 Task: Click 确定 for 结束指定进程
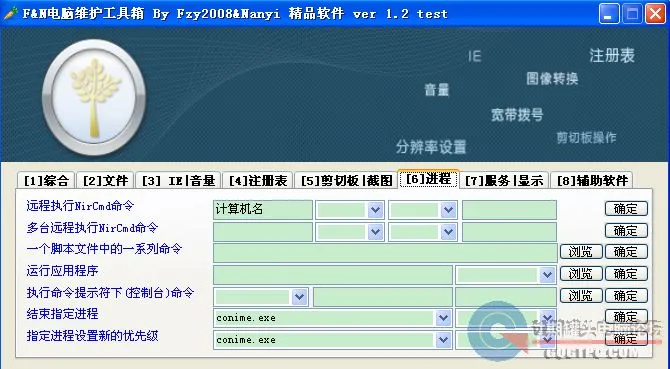[x=626, y=317]
